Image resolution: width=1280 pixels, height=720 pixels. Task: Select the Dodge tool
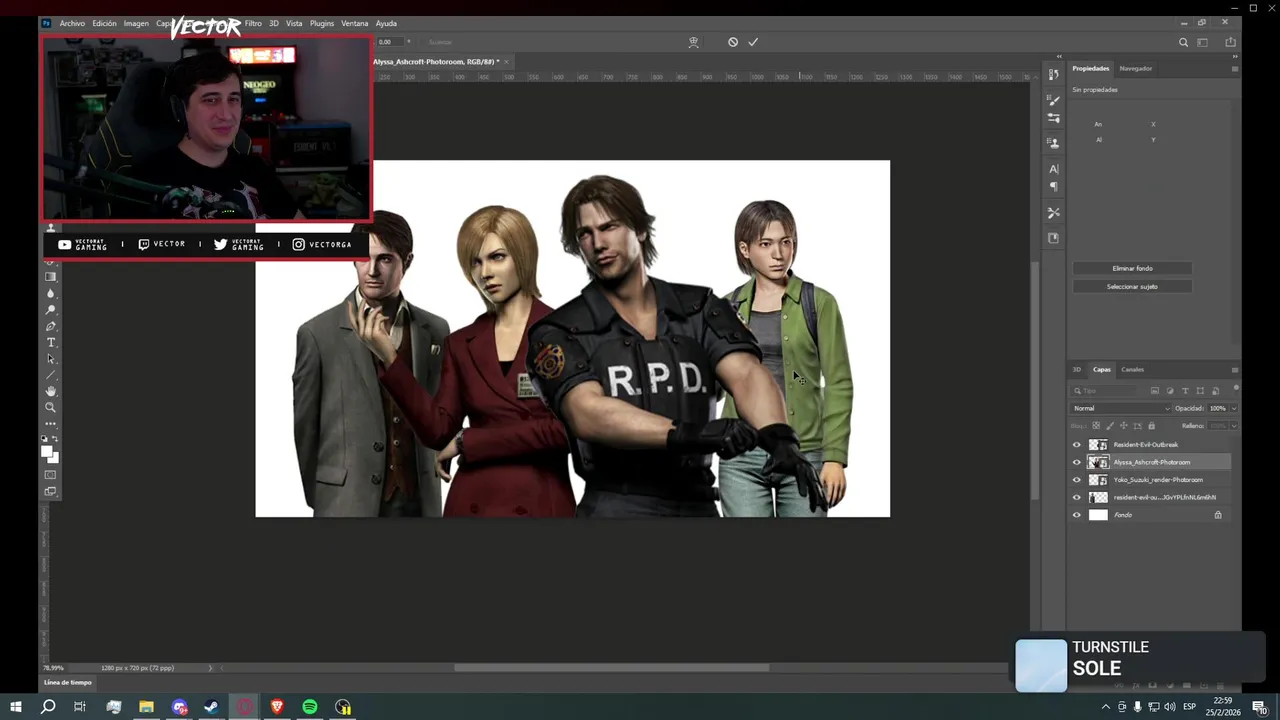(51, 310)
